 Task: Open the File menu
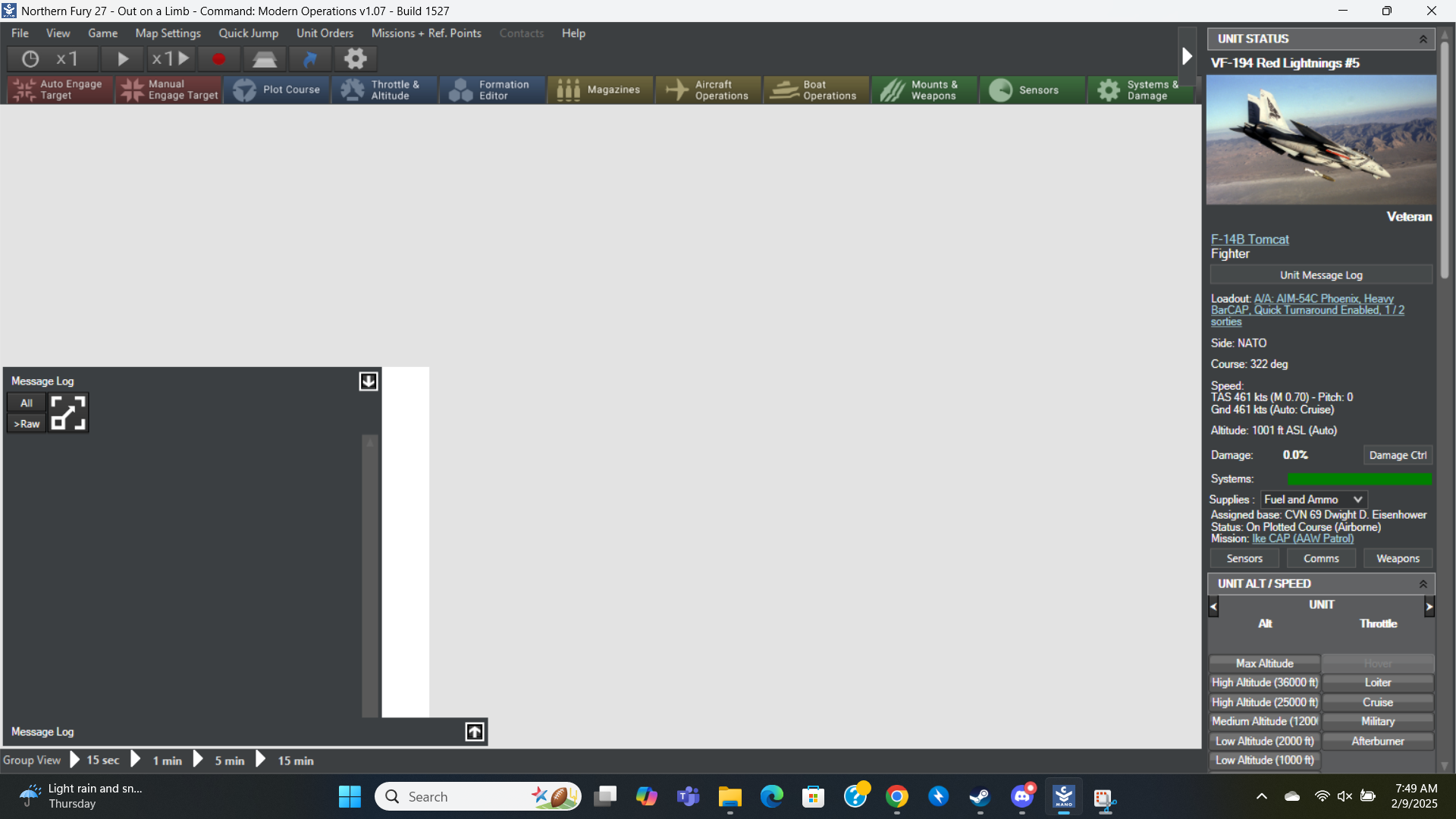pyautogui.click(x=20, y=33)
